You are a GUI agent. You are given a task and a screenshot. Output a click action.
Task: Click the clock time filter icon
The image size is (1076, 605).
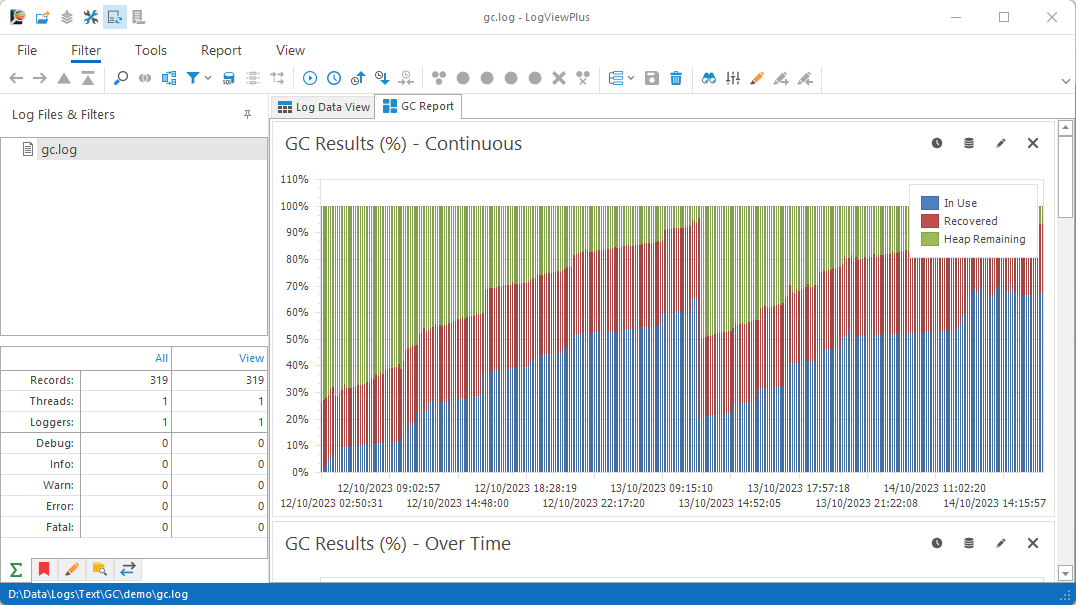point(334,78)
